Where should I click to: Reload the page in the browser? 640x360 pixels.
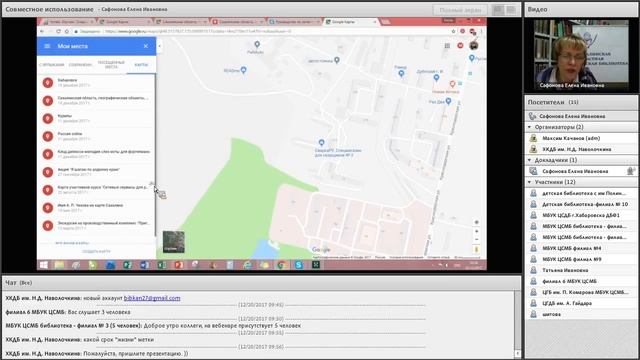[x=58, y=31]
